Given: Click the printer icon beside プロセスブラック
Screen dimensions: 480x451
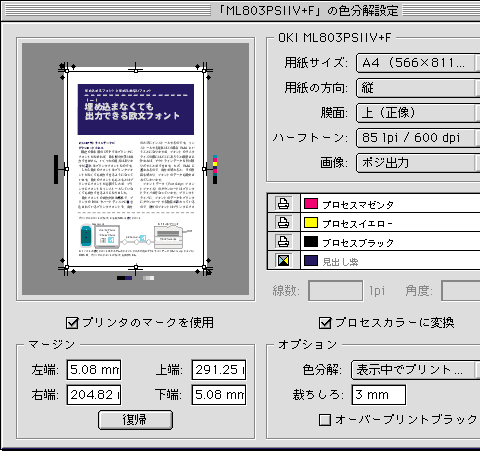Looking at the screenshot, I should tap(283, 241).
